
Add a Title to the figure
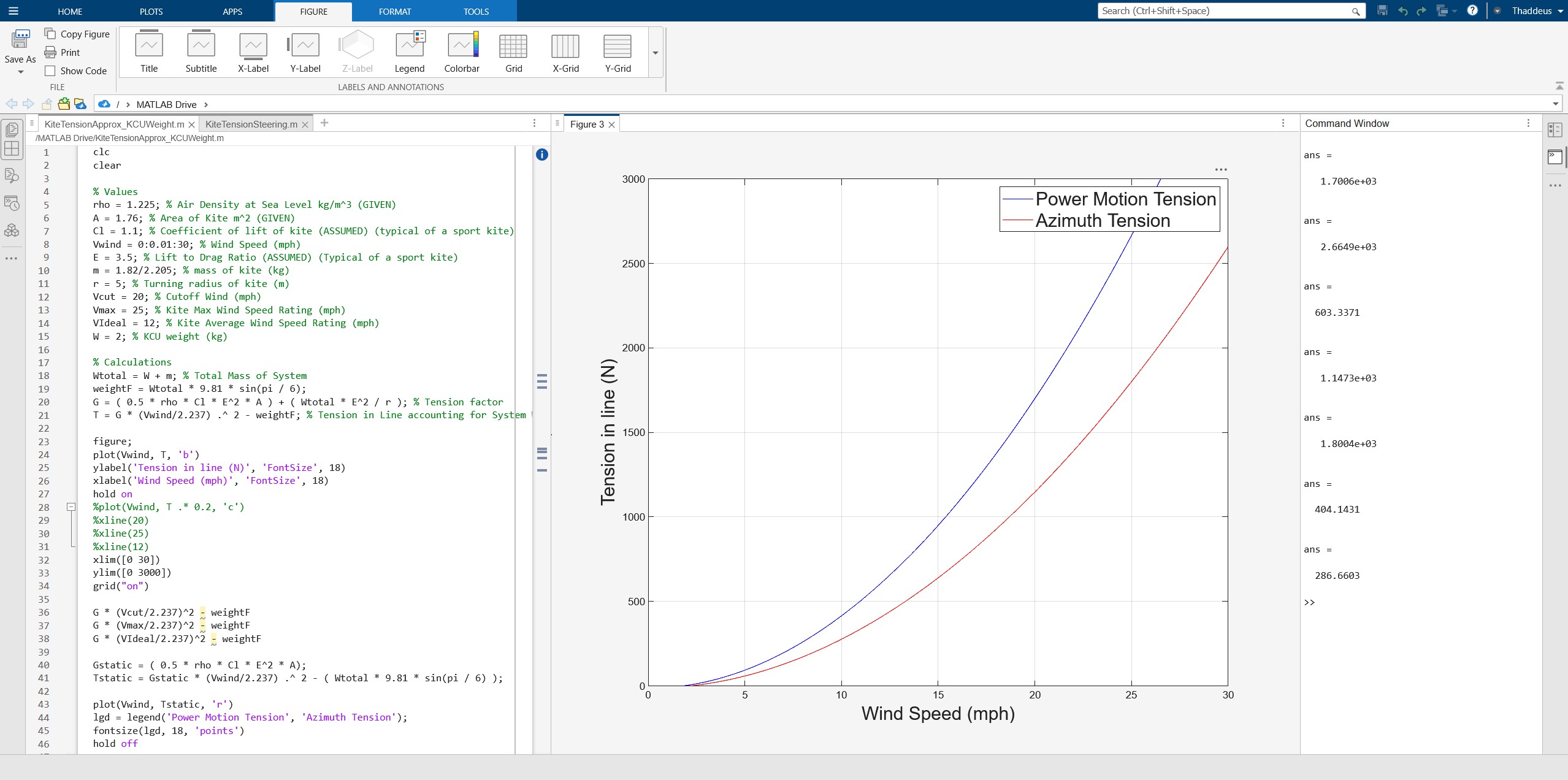pyautogui.click(x=149, y=52)
